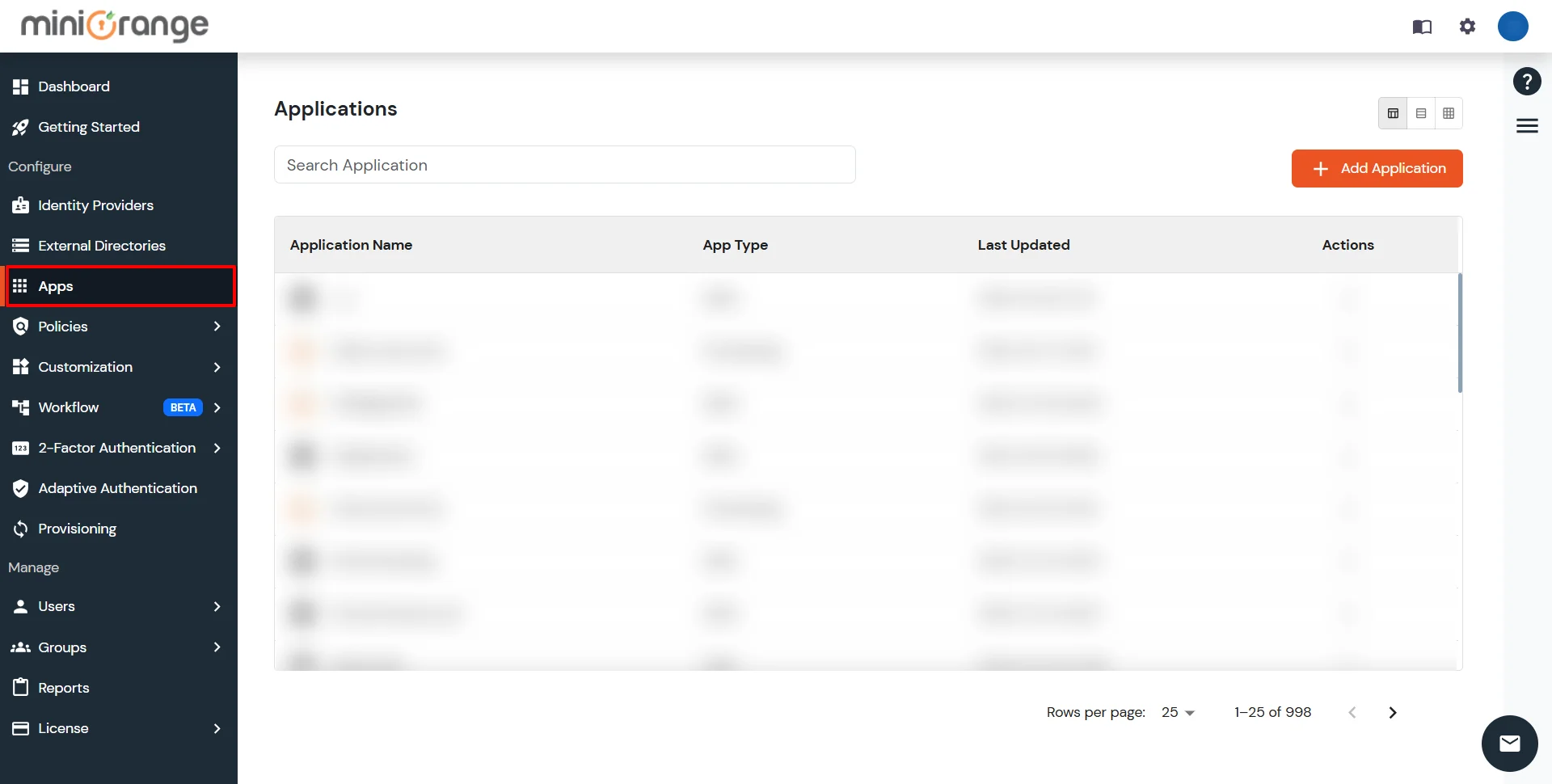The height and width of the screenshot is (784, 1552).
Task: Switch applications to list view
Action: [x=1421, y=113]
